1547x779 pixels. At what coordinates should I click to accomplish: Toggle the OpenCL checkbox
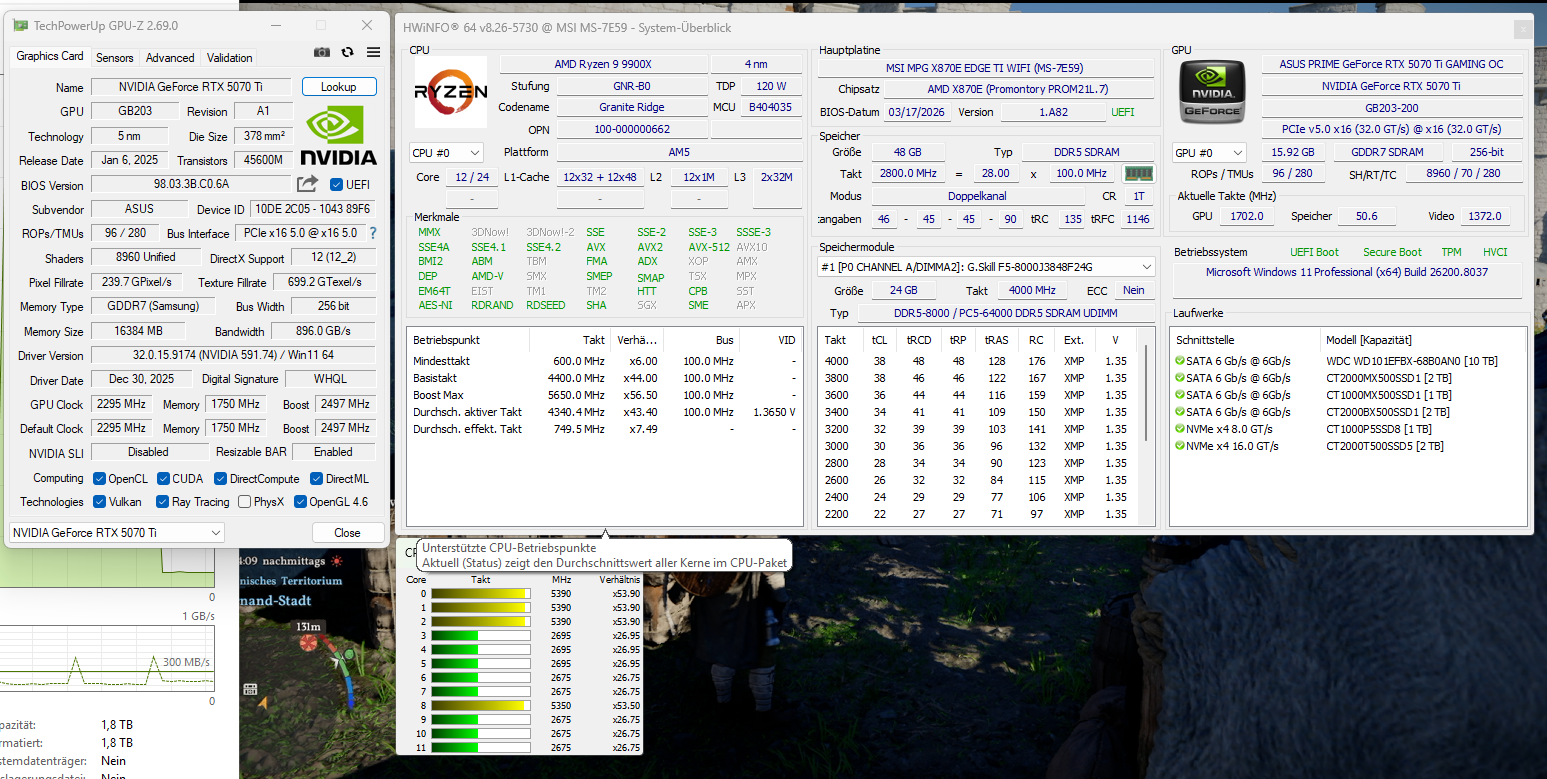(99, 479)
